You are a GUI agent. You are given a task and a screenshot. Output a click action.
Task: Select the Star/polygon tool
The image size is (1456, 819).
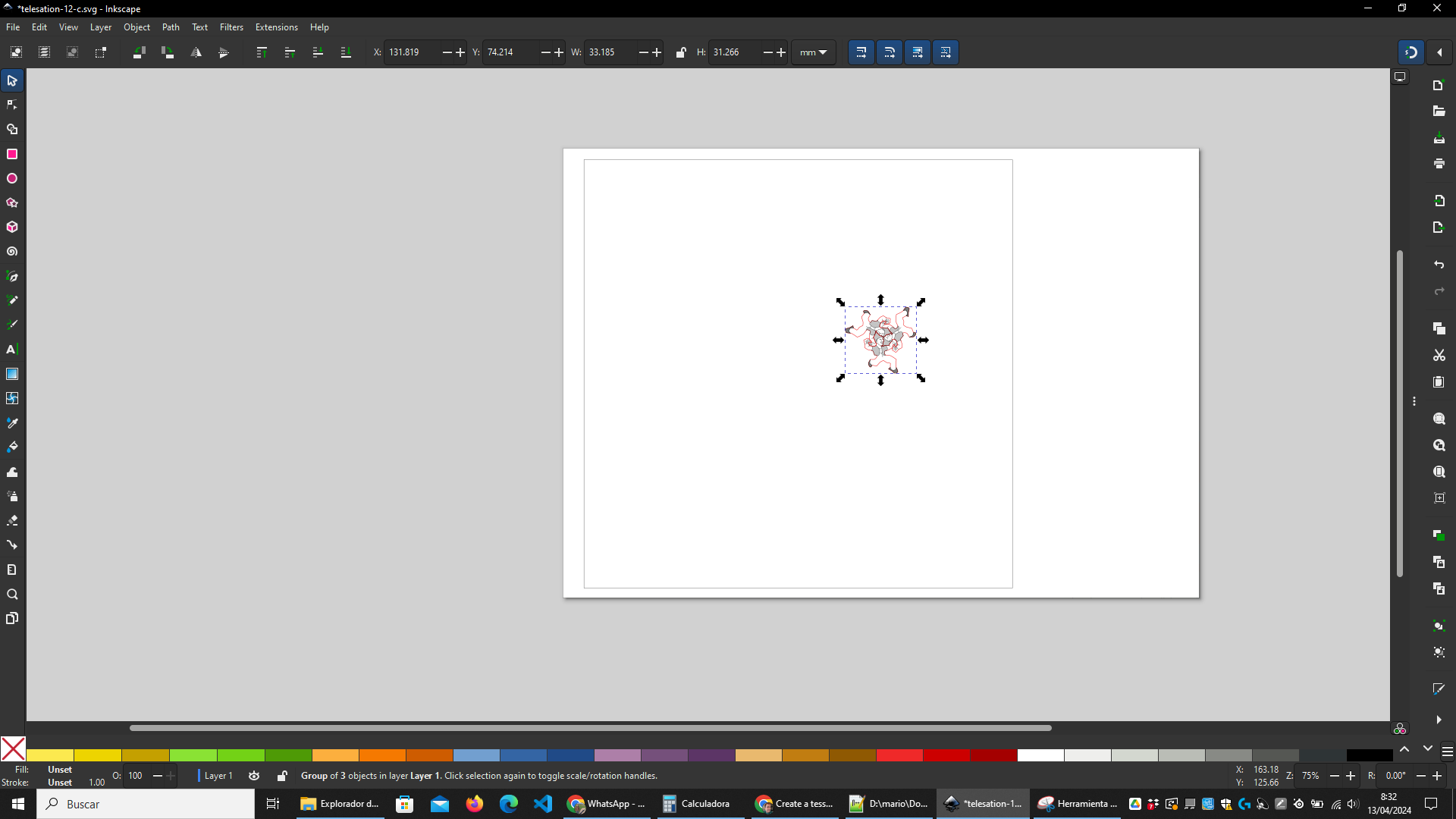coord(12,202)
